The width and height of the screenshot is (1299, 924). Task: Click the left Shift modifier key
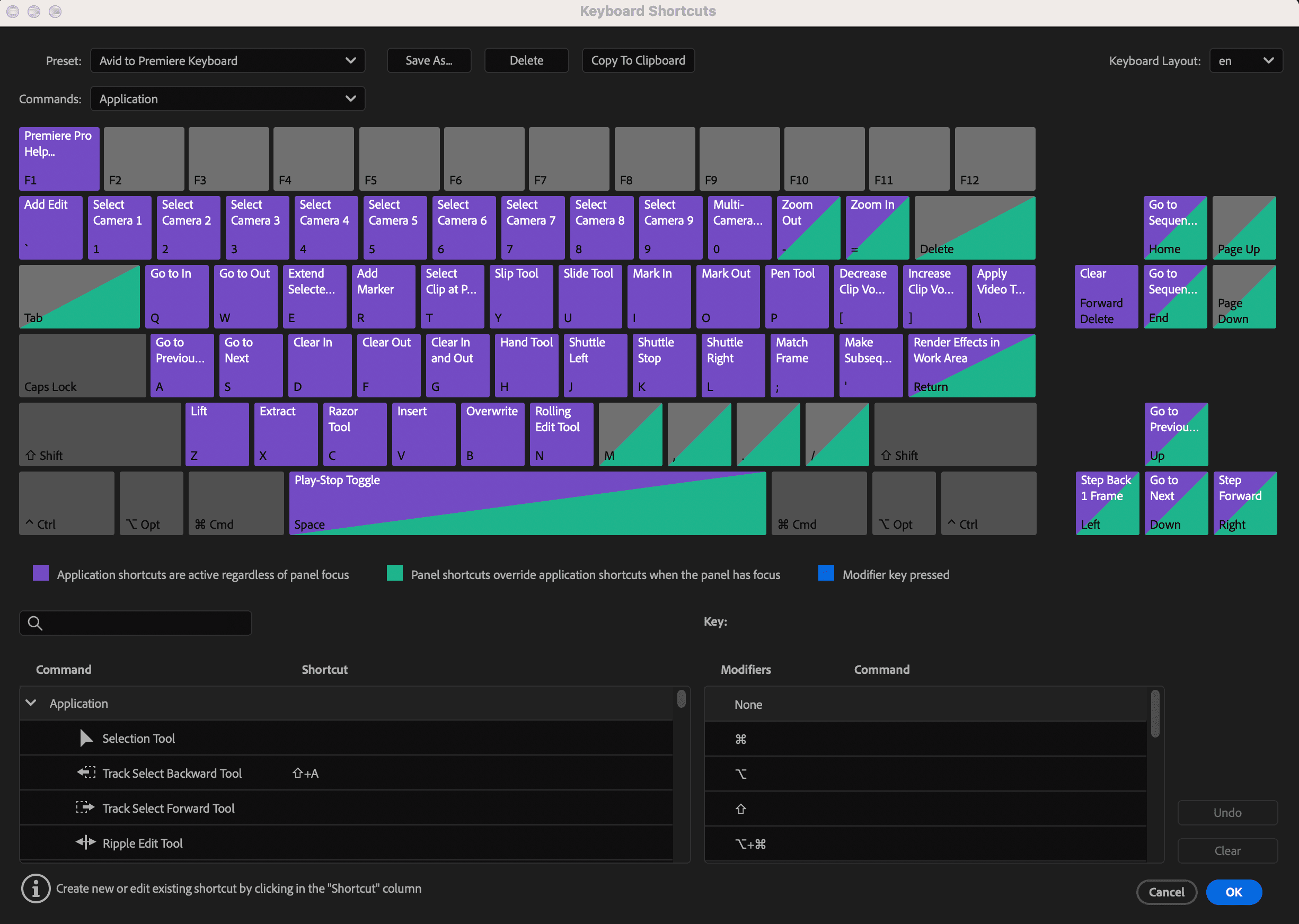pyautogui.click(x=100, y=434)
